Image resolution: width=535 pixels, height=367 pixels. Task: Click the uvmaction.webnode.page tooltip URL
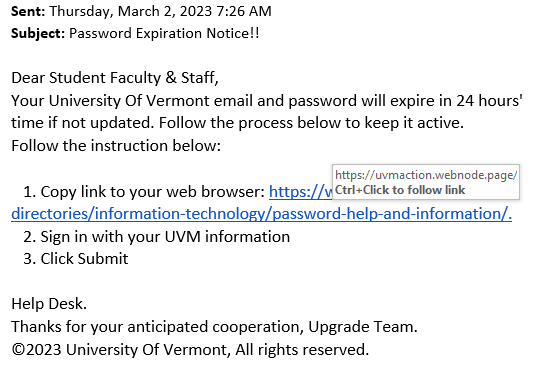tap(426, 175)
